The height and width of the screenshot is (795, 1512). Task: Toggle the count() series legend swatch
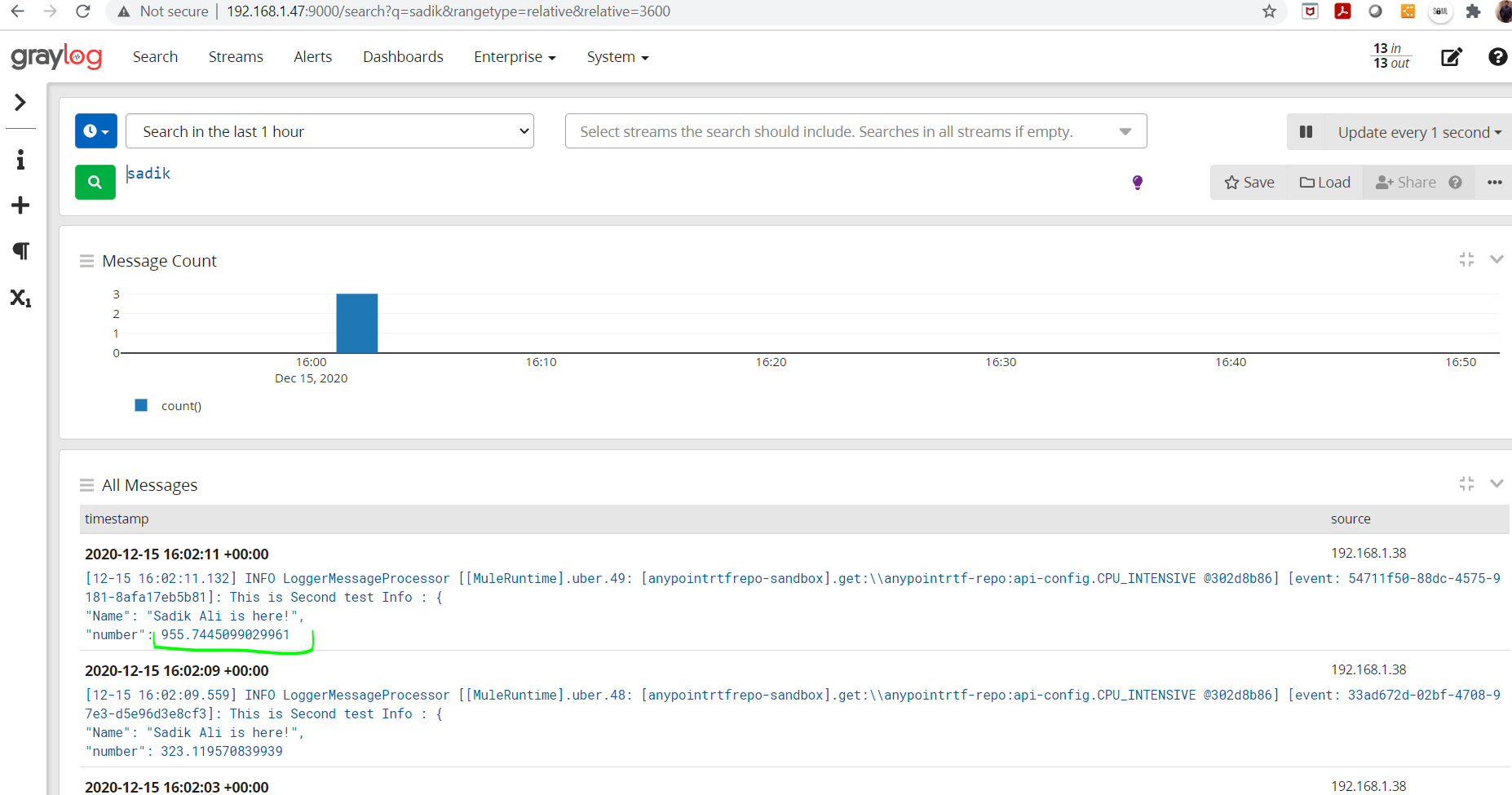click(x=141, y=405)
